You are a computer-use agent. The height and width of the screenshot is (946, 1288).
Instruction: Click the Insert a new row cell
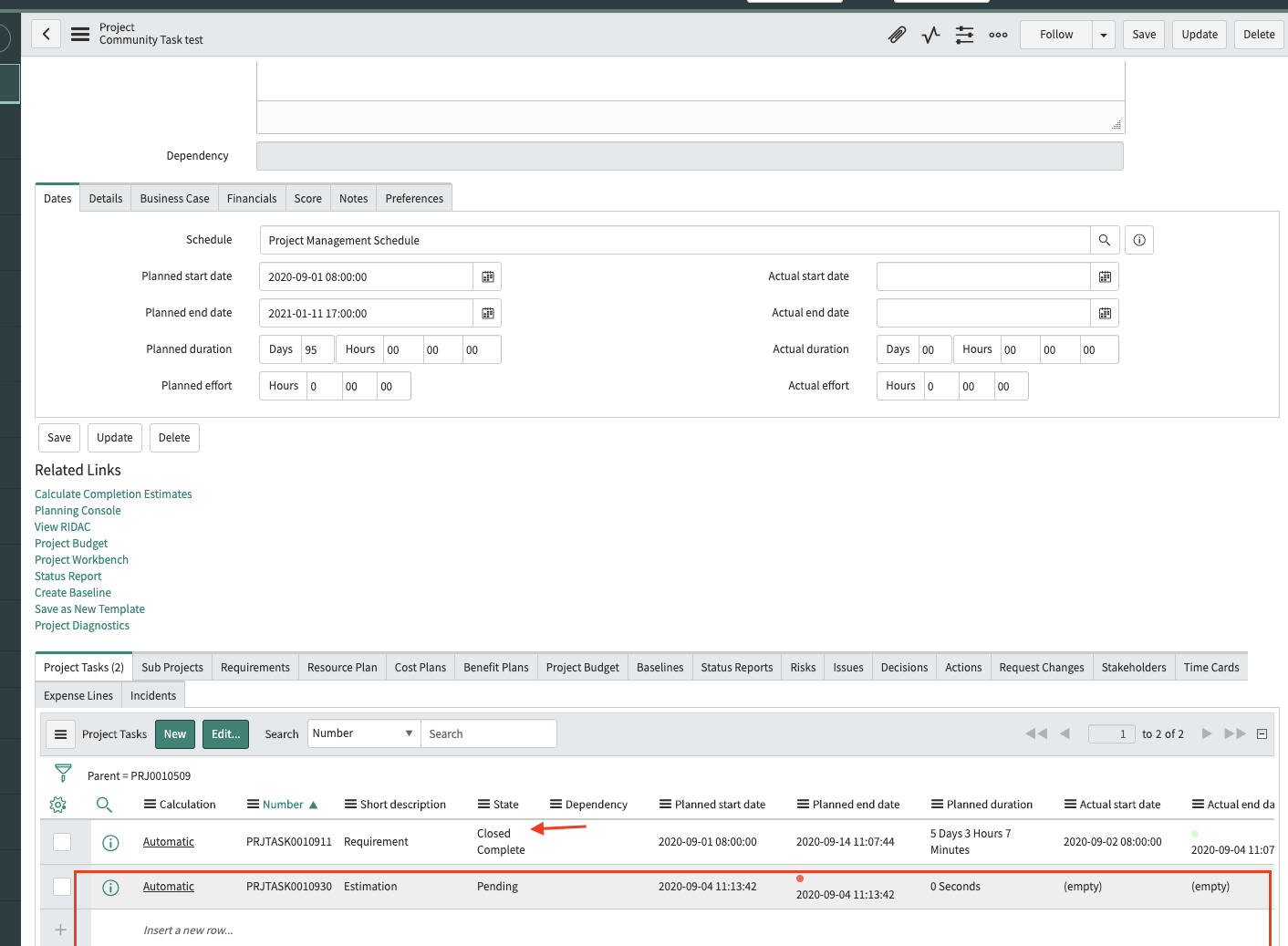point(188,930)
